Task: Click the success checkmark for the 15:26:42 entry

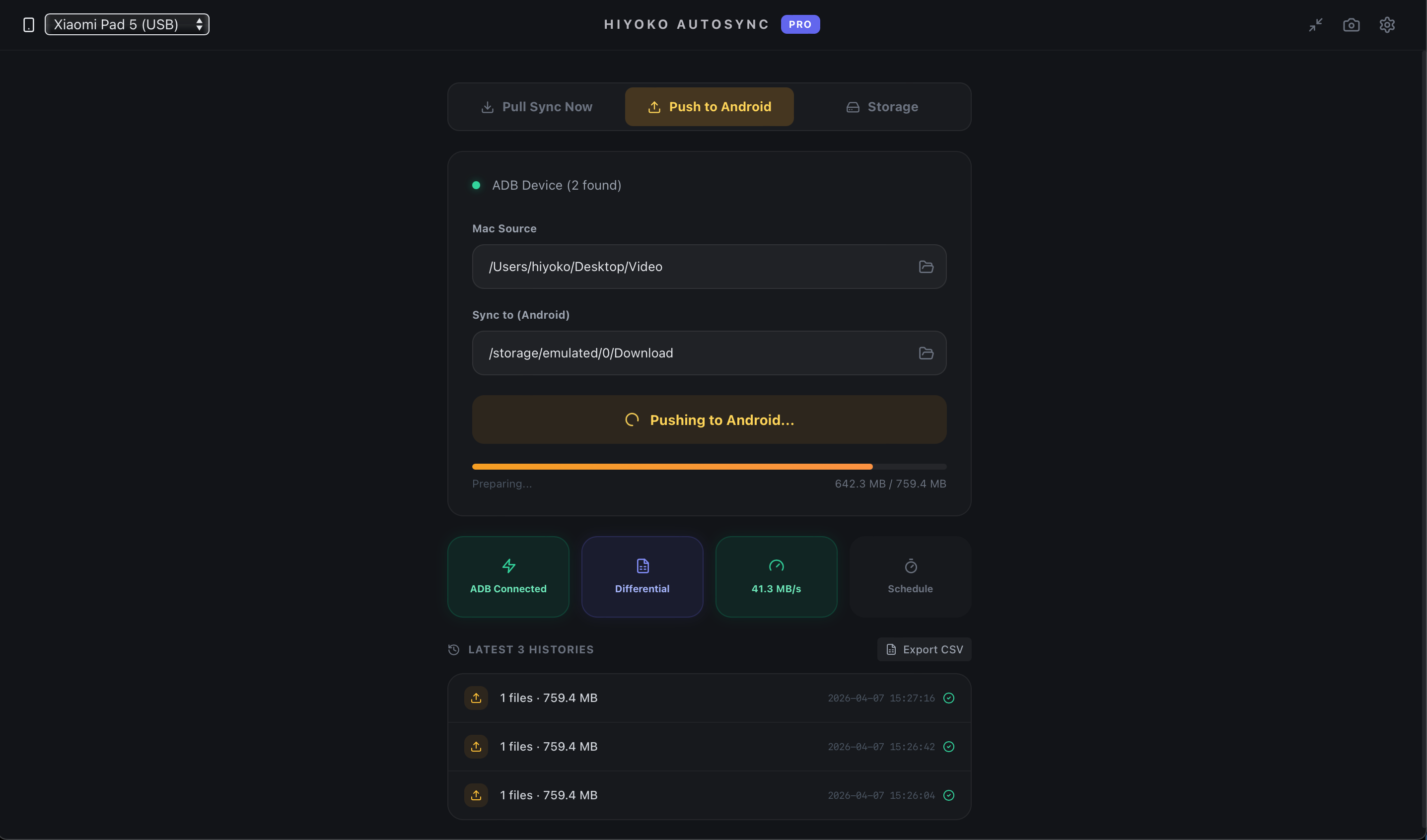Action: (948, 747)
